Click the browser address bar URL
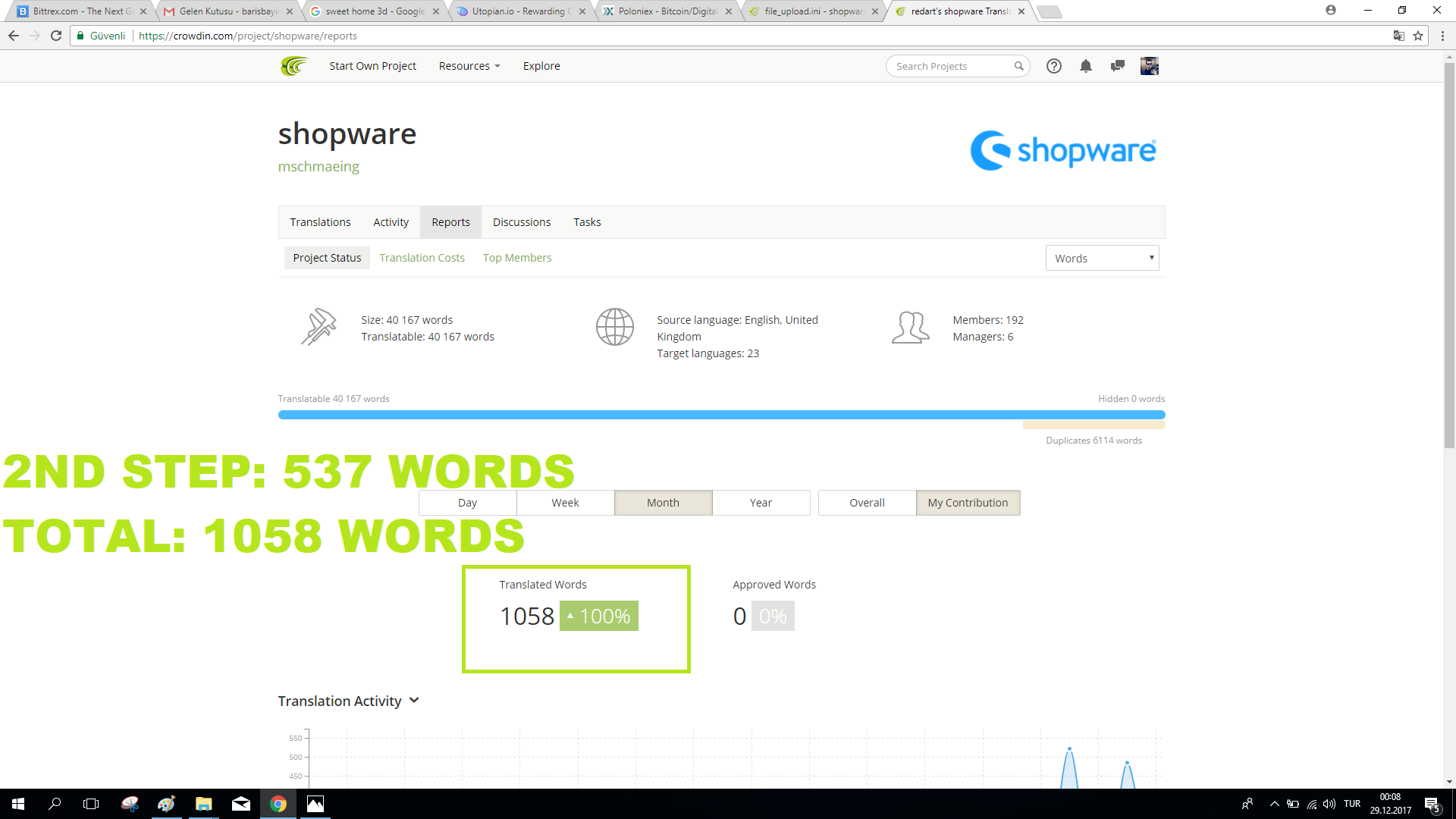Viewport: 1456px width, 819px height. point(248,36)
